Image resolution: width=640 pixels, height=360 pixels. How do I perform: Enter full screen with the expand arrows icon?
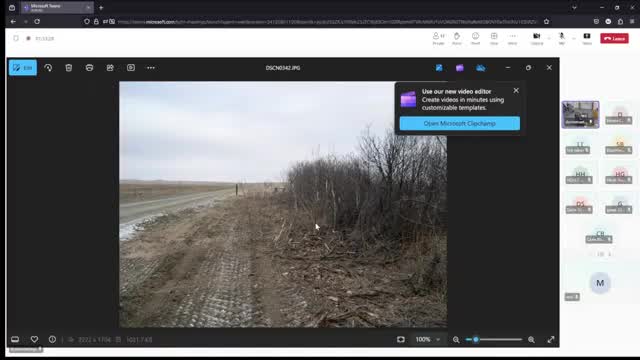(551, 339)
